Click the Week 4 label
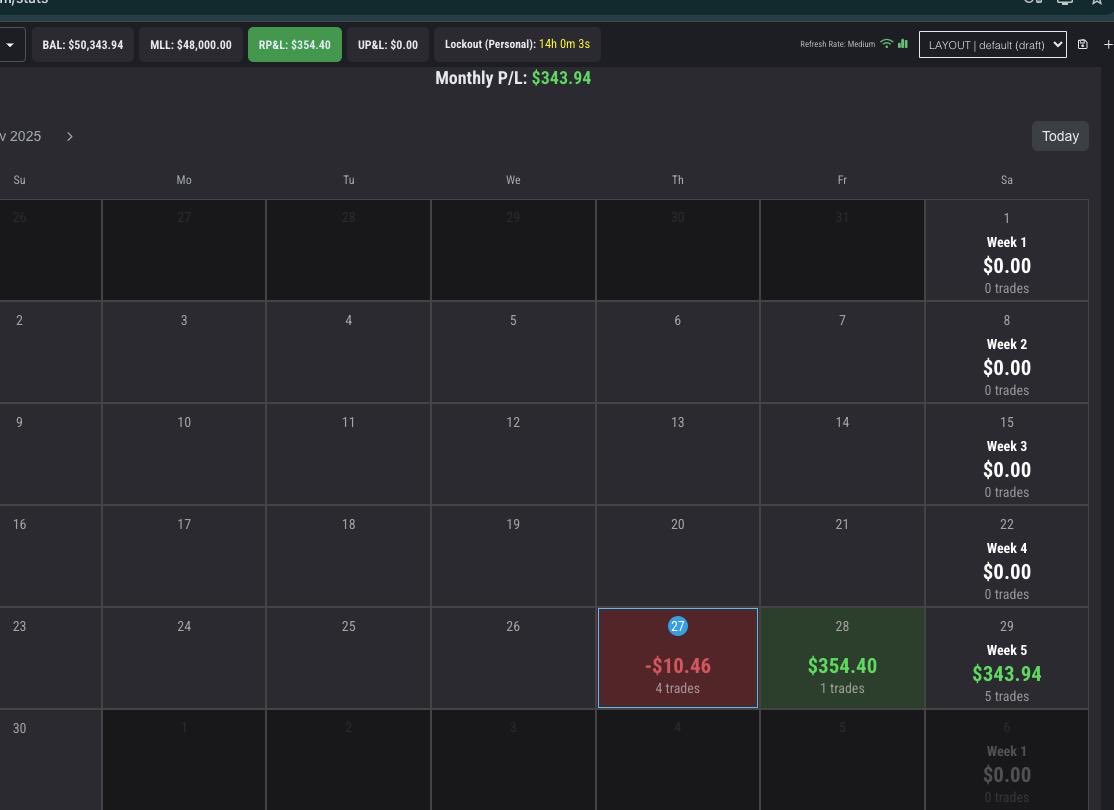The image size is (1114, 810). tap(1007, 549)
